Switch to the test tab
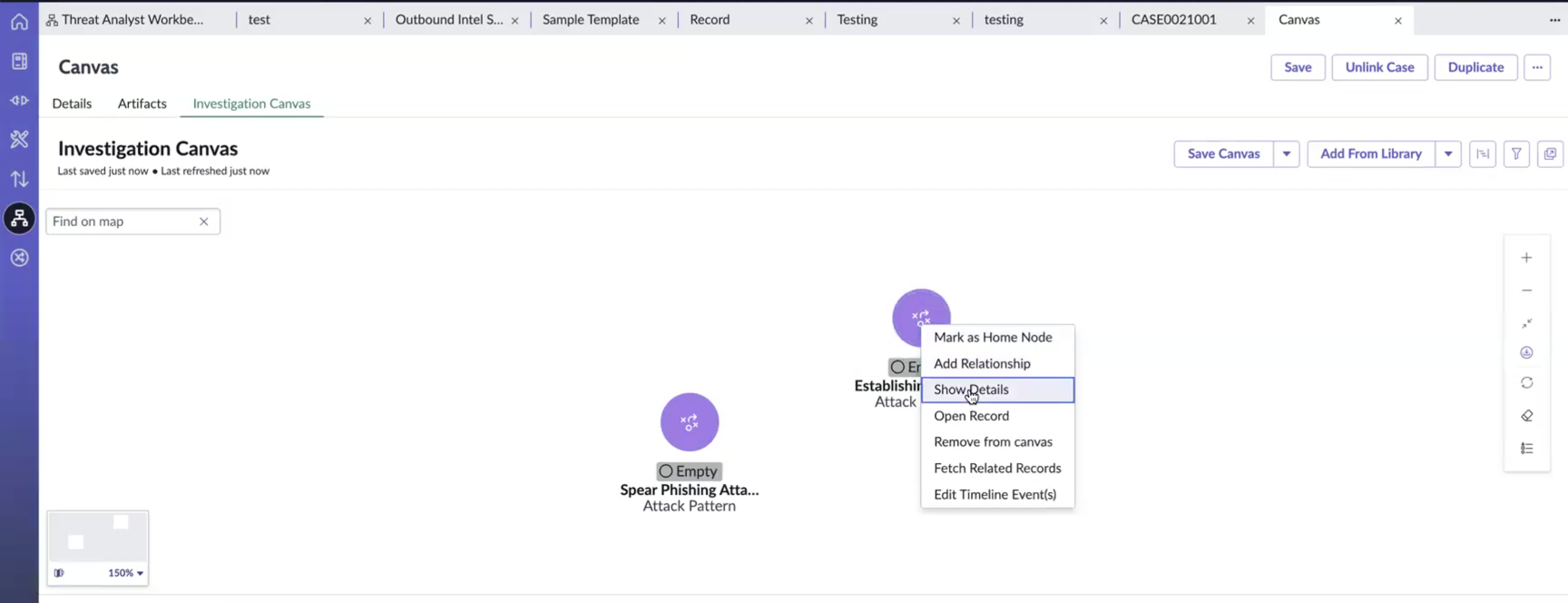The height and width of the screenshot is (603, 1568). coord(259,20)
